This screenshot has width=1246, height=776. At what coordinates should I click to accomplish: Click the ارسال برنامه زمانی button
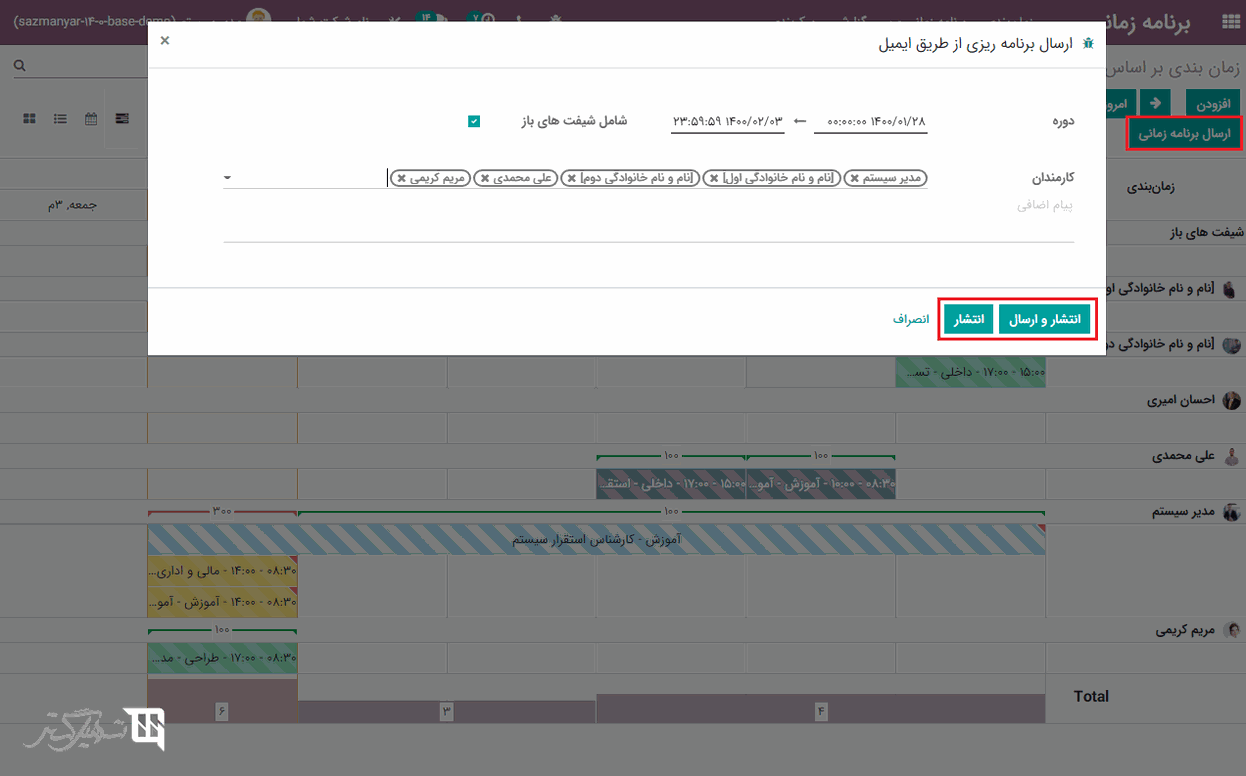click(x=1185, y=134)
